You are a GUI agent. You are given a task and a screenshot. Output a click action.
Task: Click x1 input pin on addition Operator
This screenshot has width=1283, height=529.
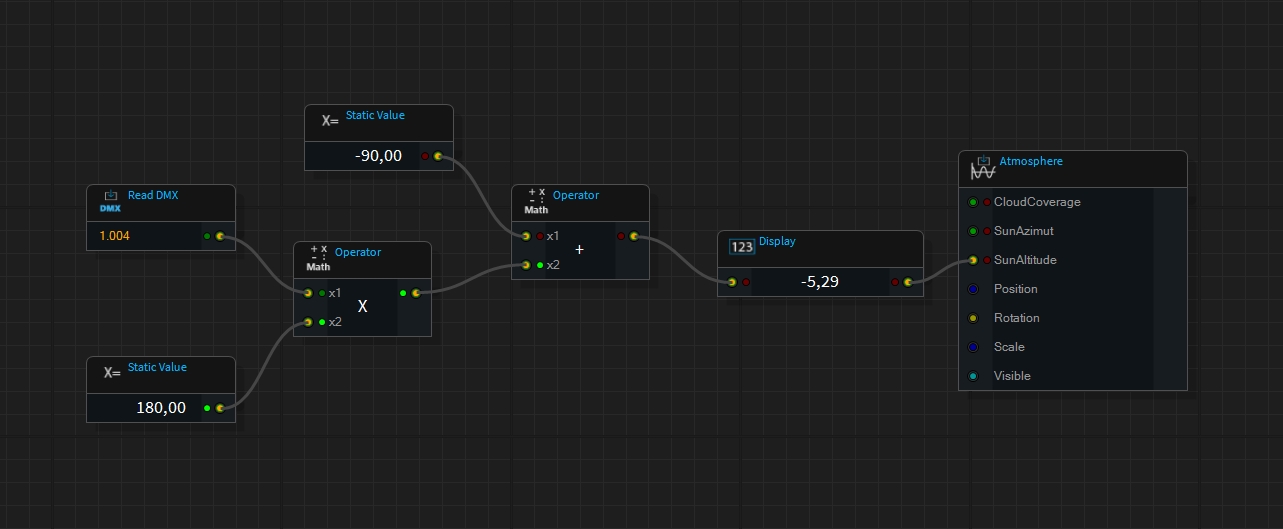[x=526, y=236]
